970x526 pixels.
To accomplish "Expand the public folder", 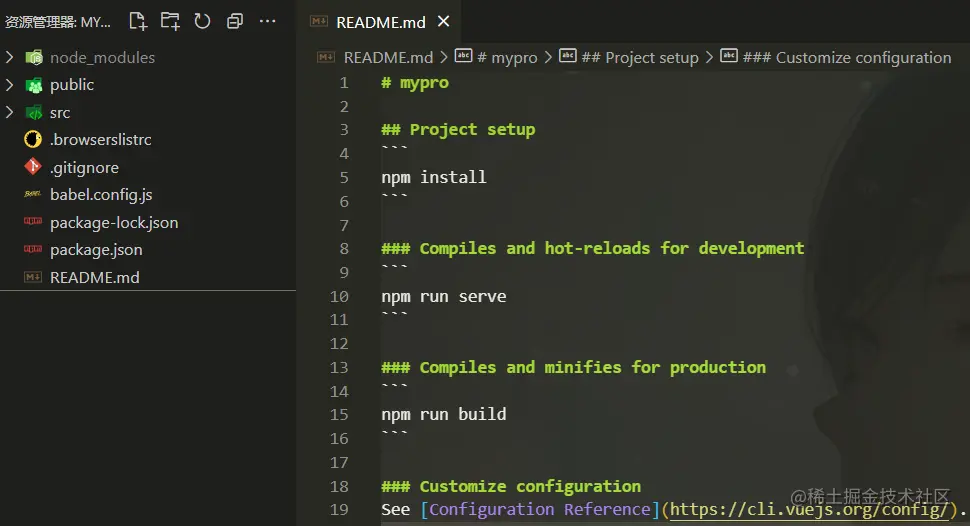I will [x=9, y=85].
